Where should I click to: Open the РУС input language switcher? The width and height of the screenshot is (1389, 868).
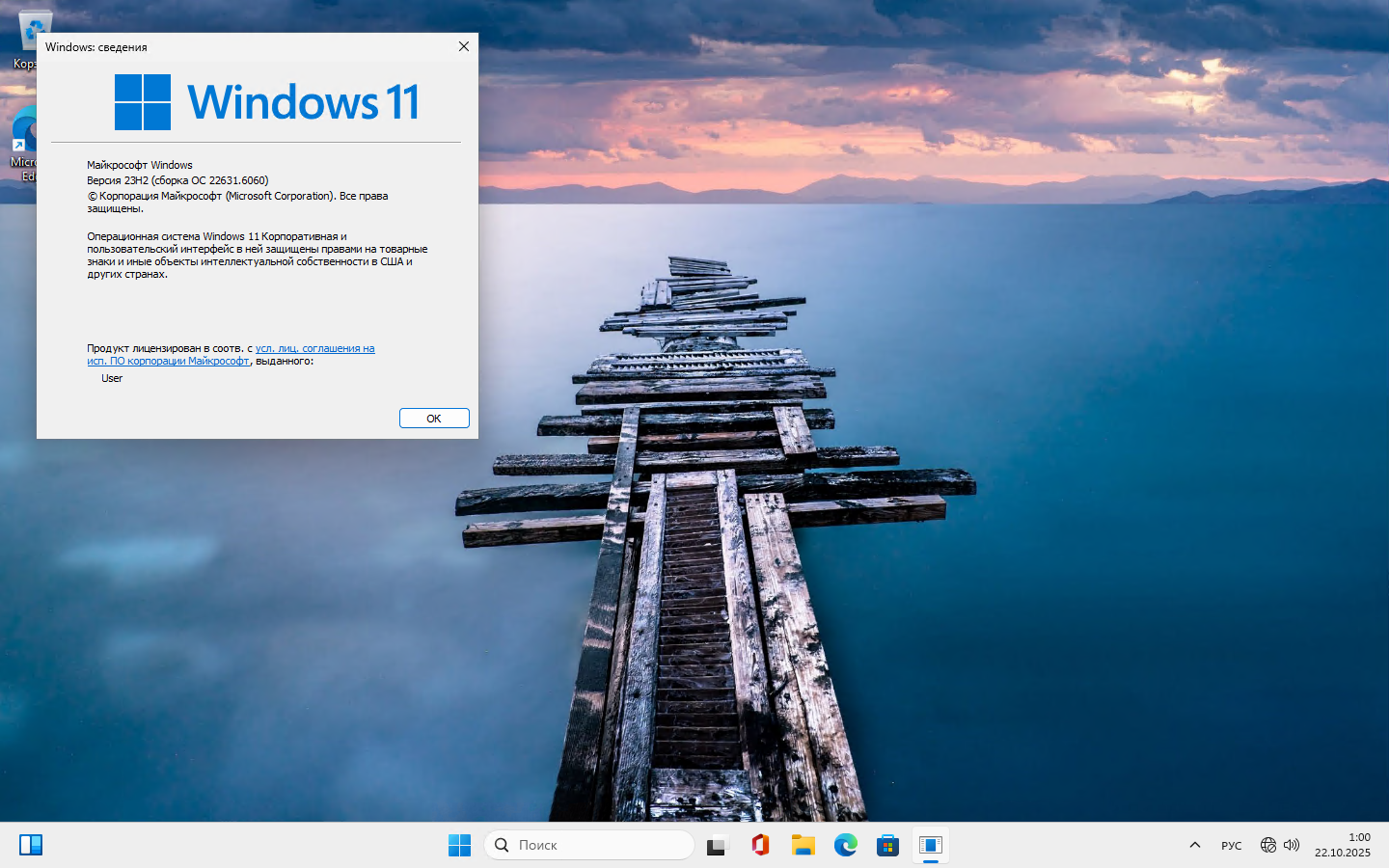point(1232,845)
